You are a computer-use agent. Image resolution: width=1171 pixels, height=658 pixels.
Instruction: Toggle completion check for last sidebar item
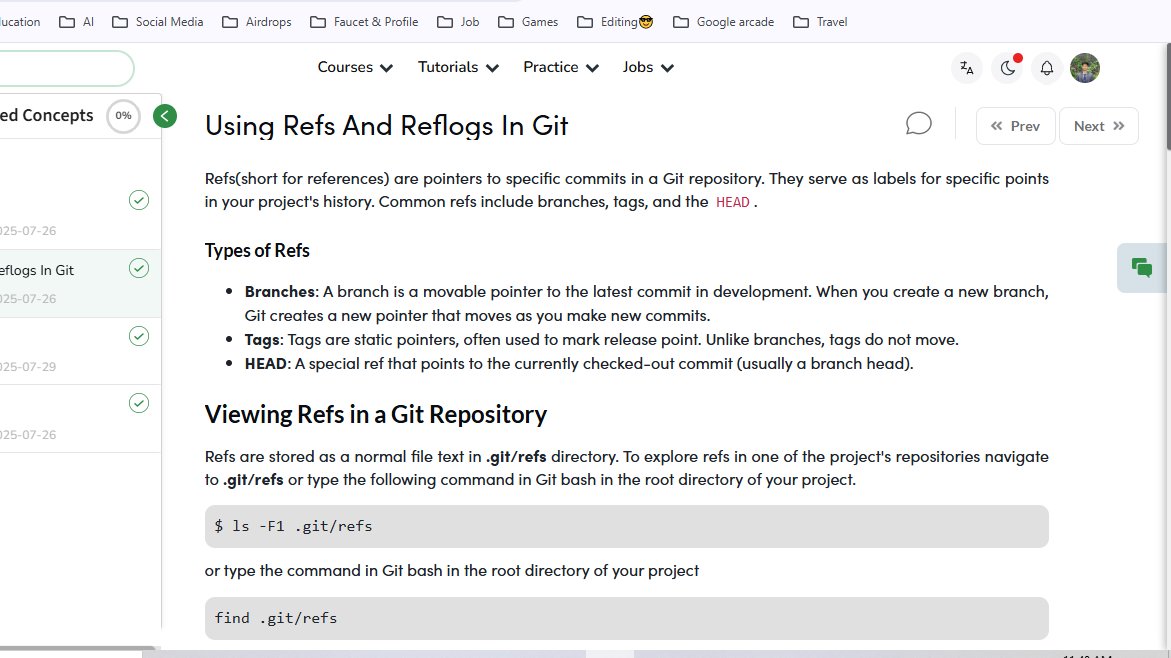[x=139, y=403]
